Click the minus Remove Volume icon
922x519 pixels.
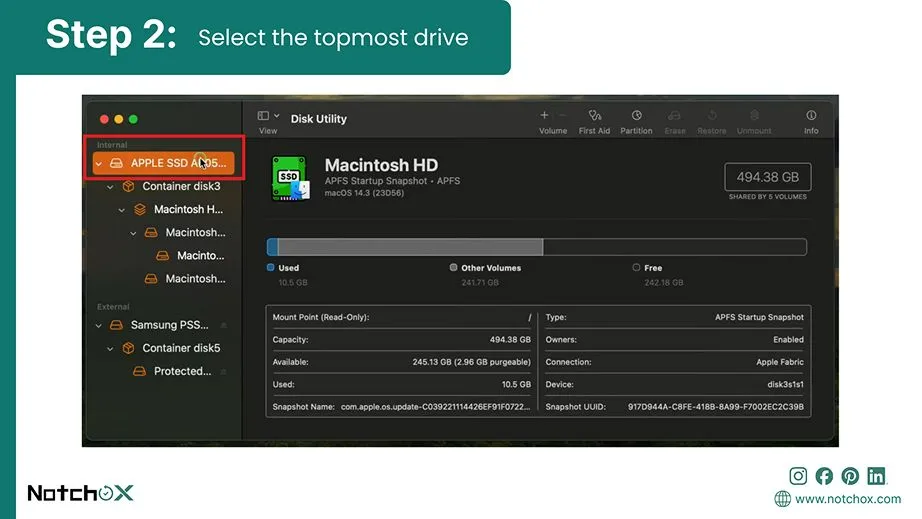click(x=562, y=115)
